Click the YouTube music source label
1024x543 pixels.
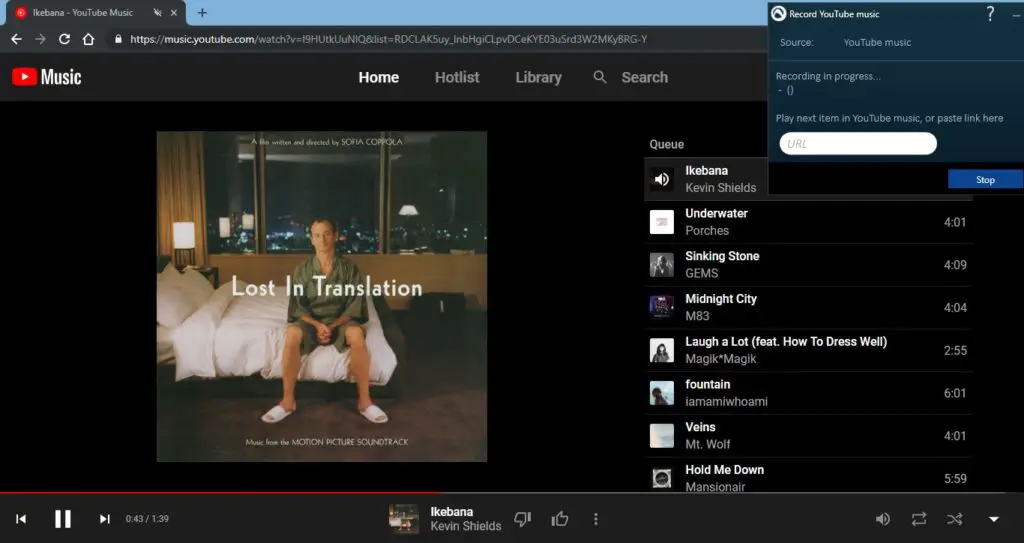point(877,42)
